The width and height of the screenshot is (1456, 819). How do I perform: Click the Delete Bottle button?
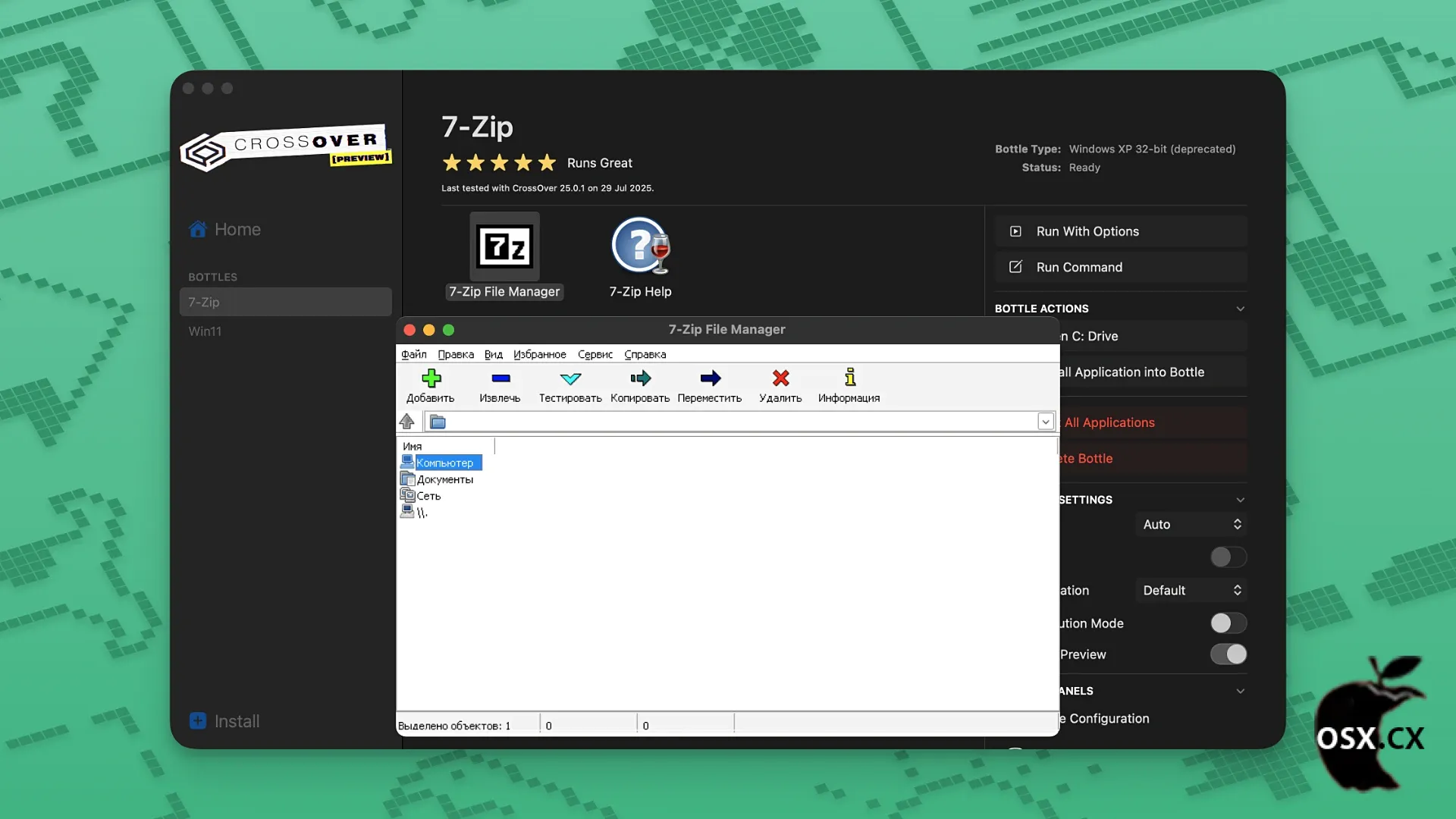[x=1153, y=458]
